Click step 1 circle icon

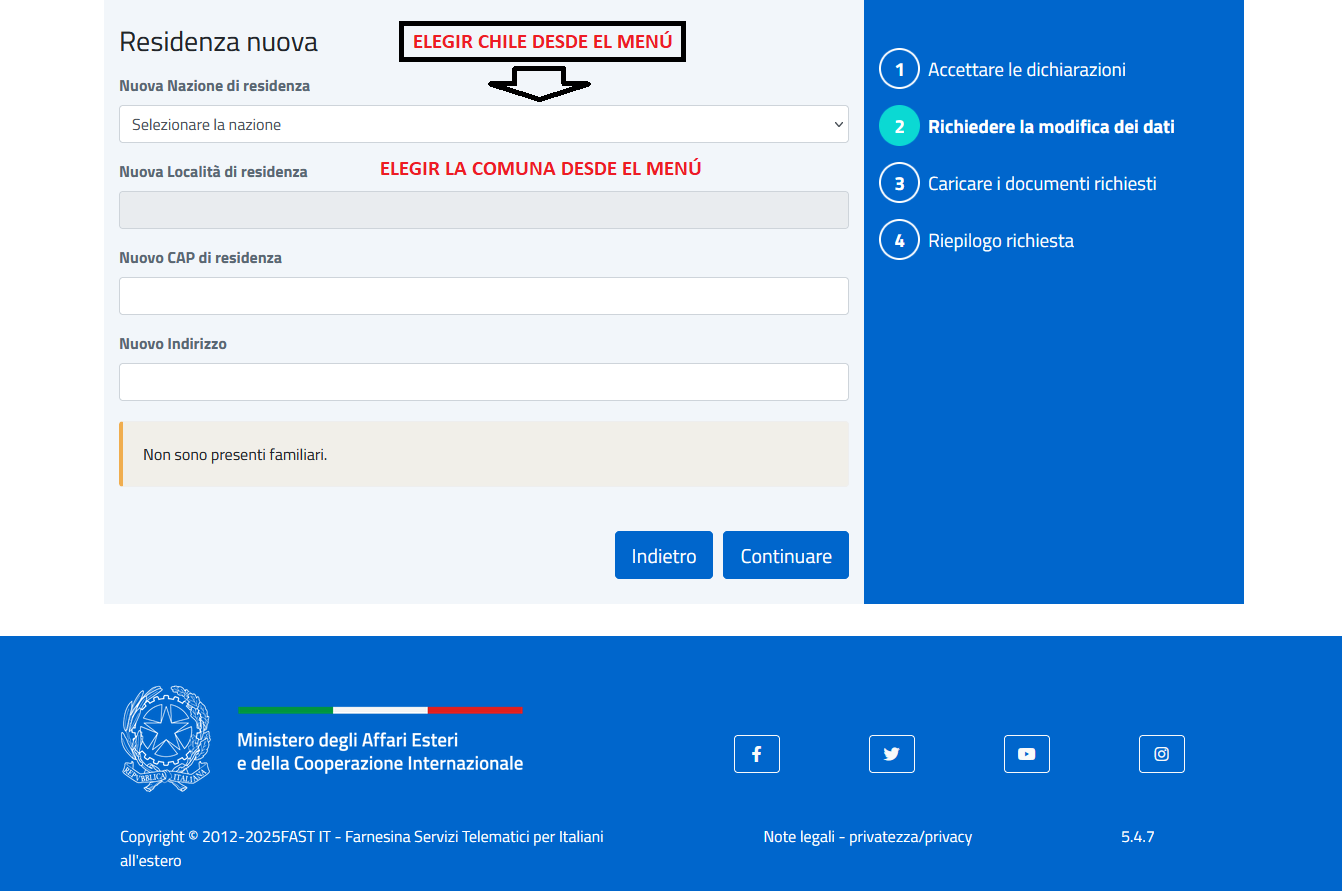click(898, 70)
